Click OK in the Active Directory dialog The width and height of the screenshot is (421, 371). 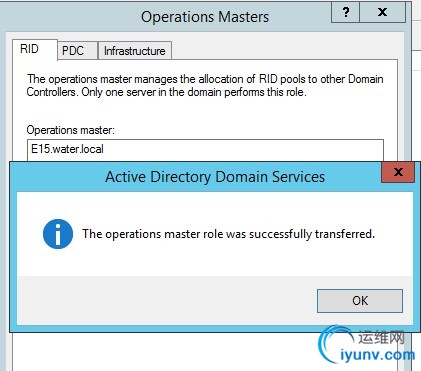(x=360, y=301)
